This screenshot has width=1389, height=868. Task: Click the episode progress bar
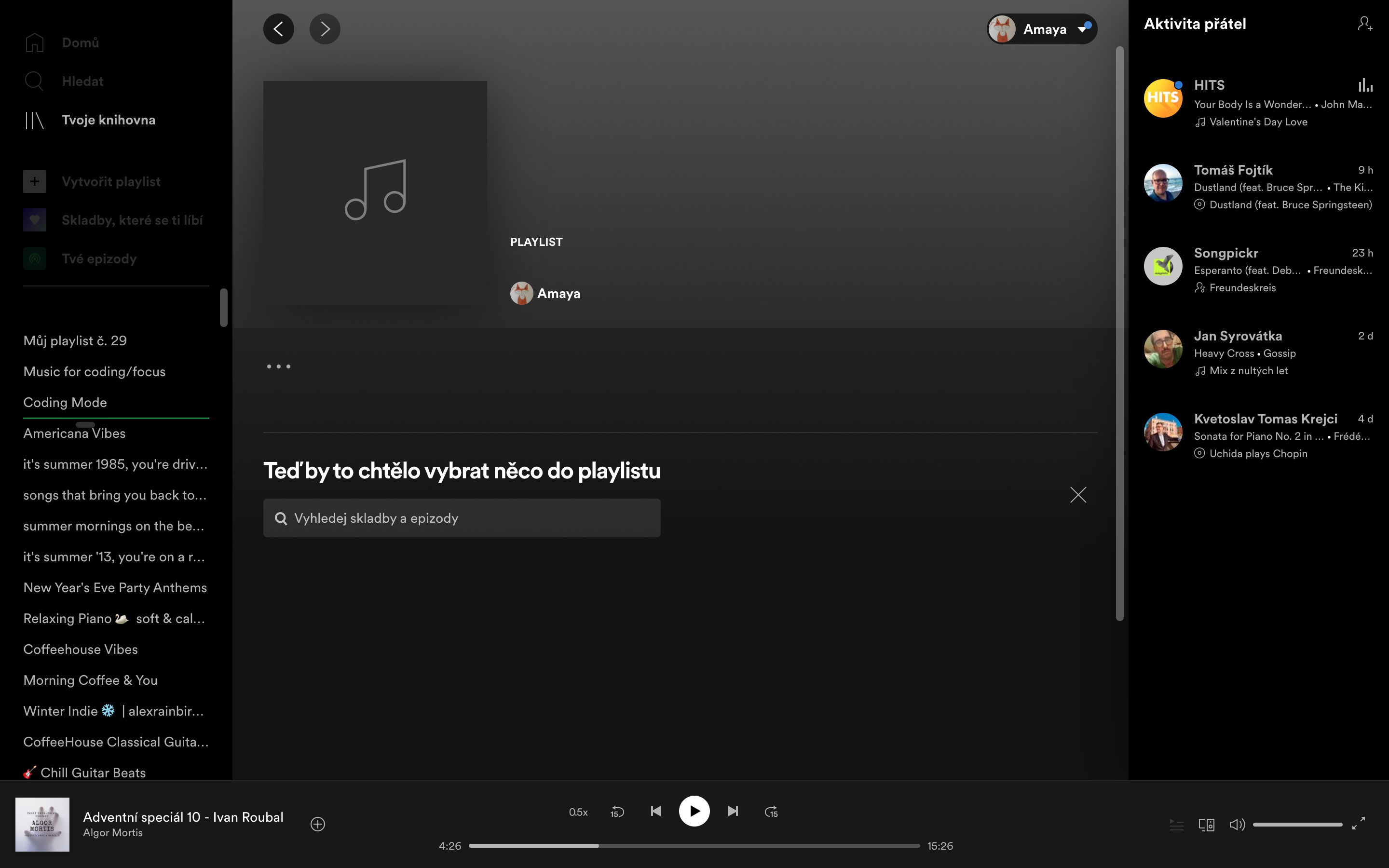click(x=694, y=846)
